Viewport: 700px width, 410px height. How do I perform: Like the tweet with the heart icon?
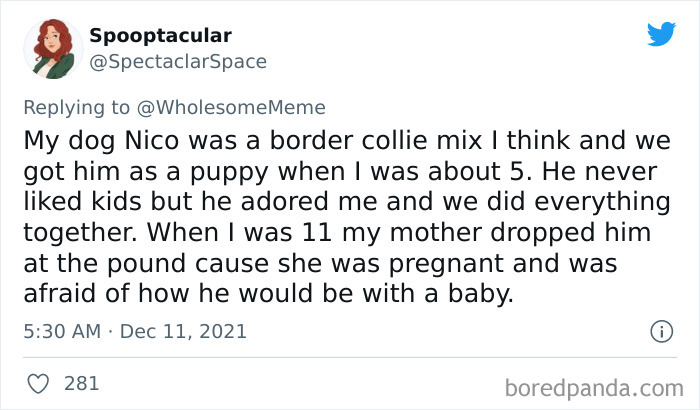pos(38,384)
